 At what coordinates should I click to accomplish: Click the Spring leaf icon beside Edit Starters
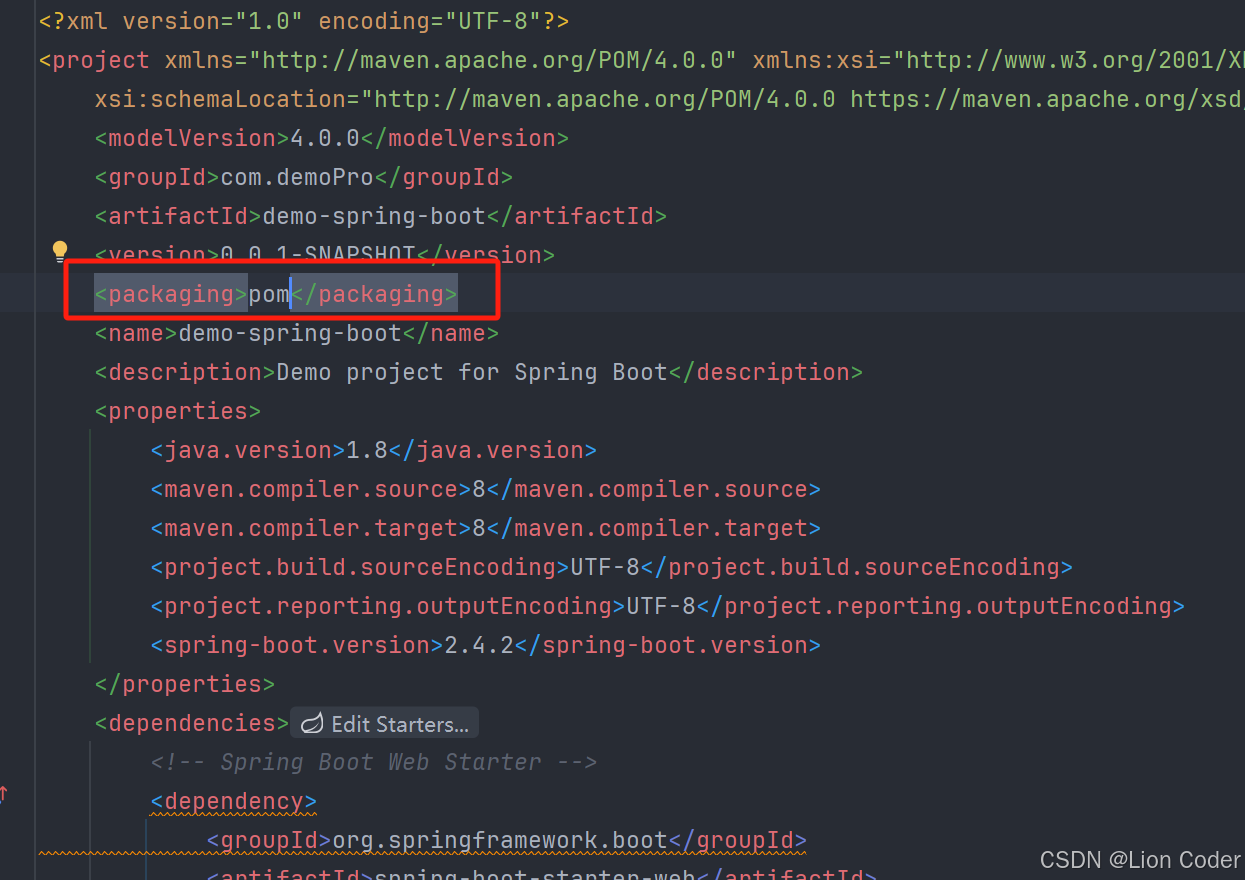tap(311, 722)
